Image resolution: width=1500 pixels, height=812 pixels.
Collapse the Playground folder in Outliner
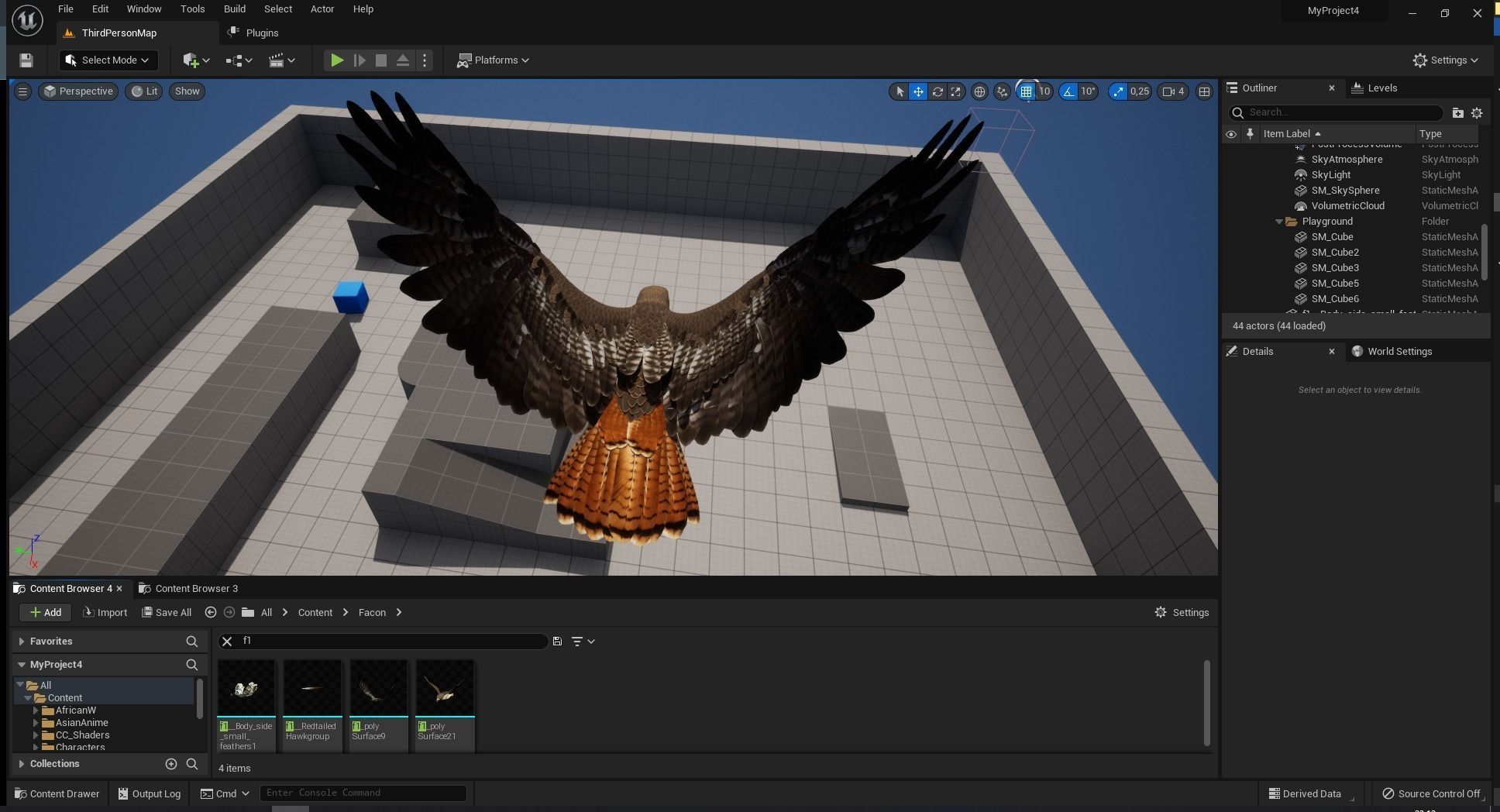coord(1279,222)
